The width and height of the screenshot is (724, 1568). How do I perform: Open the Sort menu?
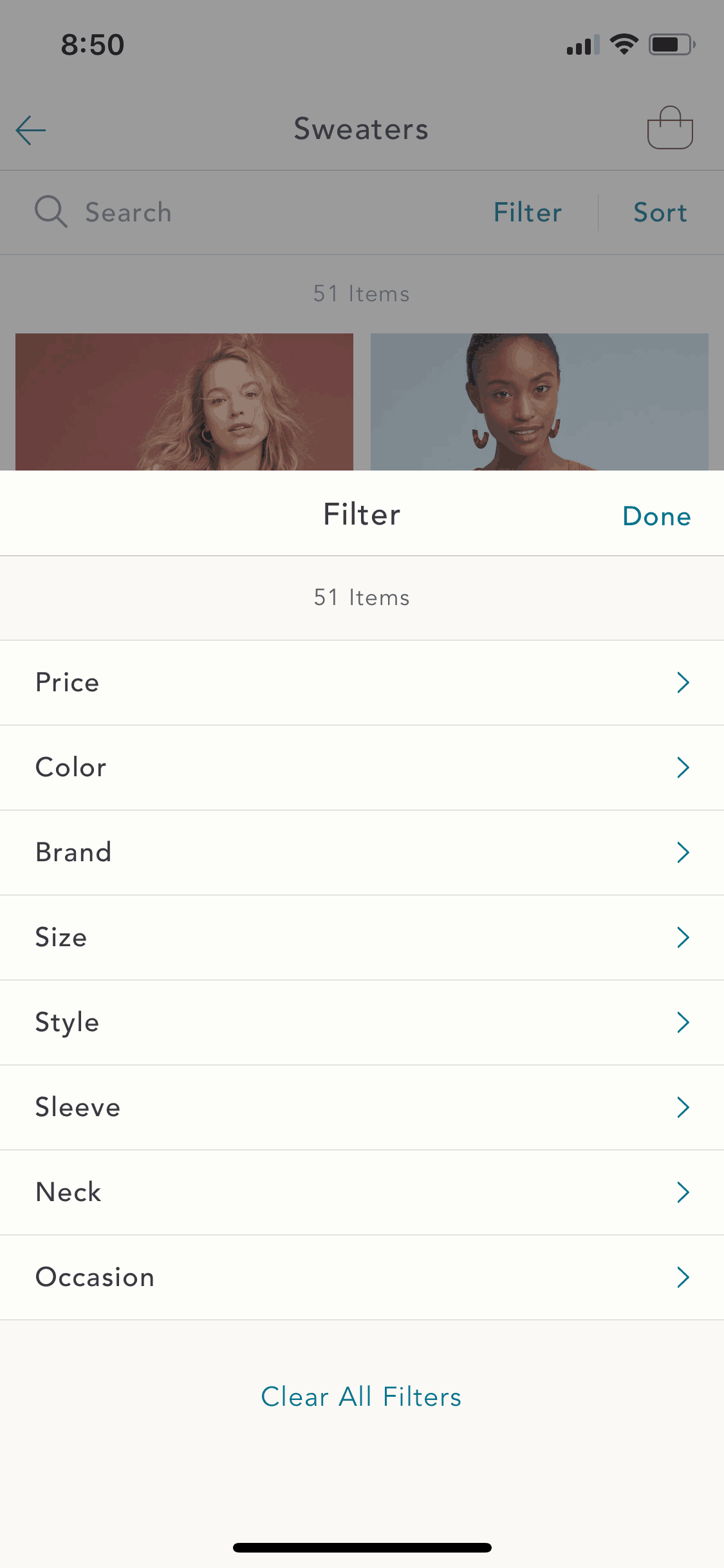(x=660, y=212)
